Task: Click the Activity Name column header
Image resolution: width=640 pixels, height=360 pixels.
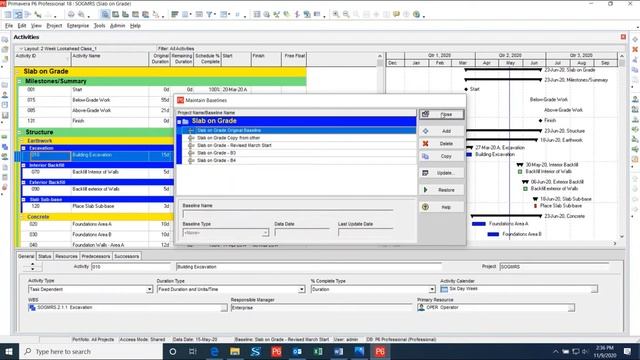Action: (x=110, y=59)
